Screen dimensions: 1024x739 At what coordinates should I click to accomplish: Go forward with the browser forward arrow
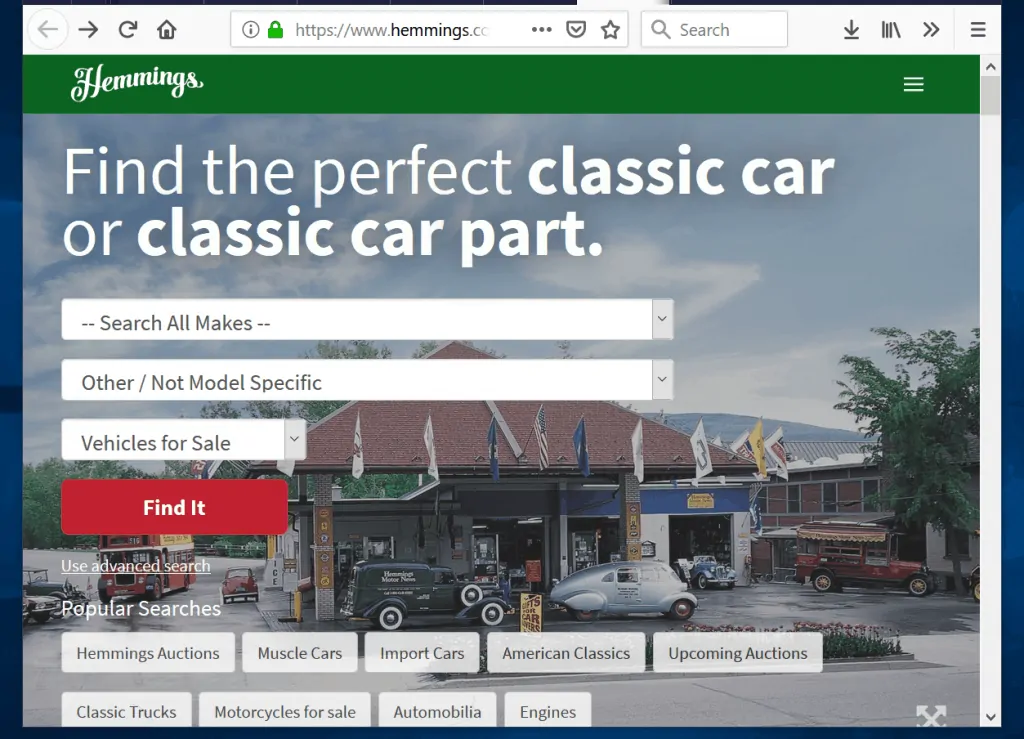coord(88,29)
